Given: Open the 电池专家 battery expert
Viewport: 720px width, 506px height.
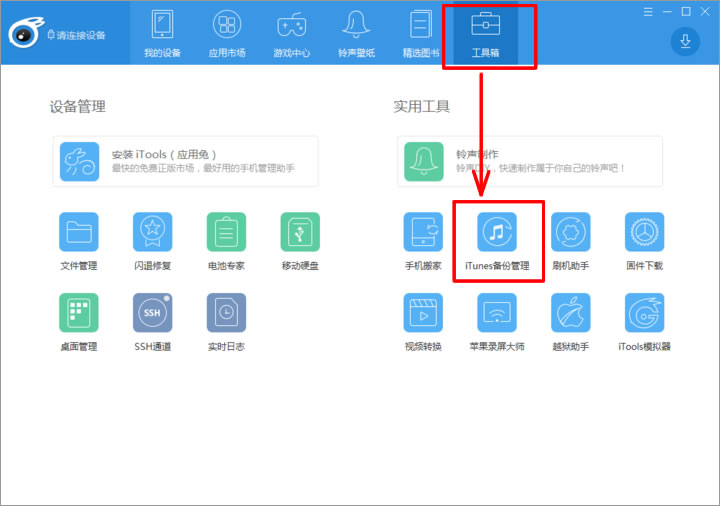Looking at the screenshot, I should (x=226, y=232).
